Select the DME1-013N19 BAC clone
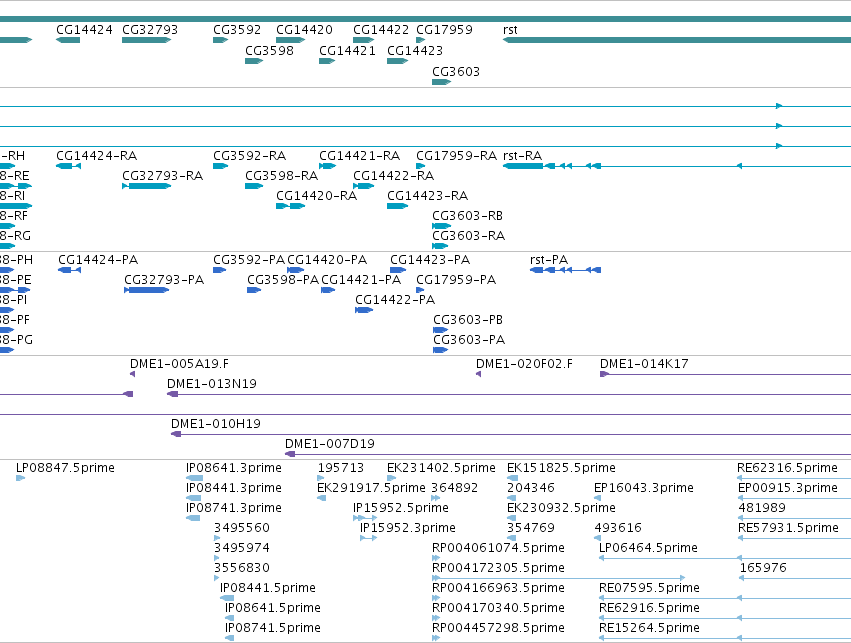 (509, 394)
